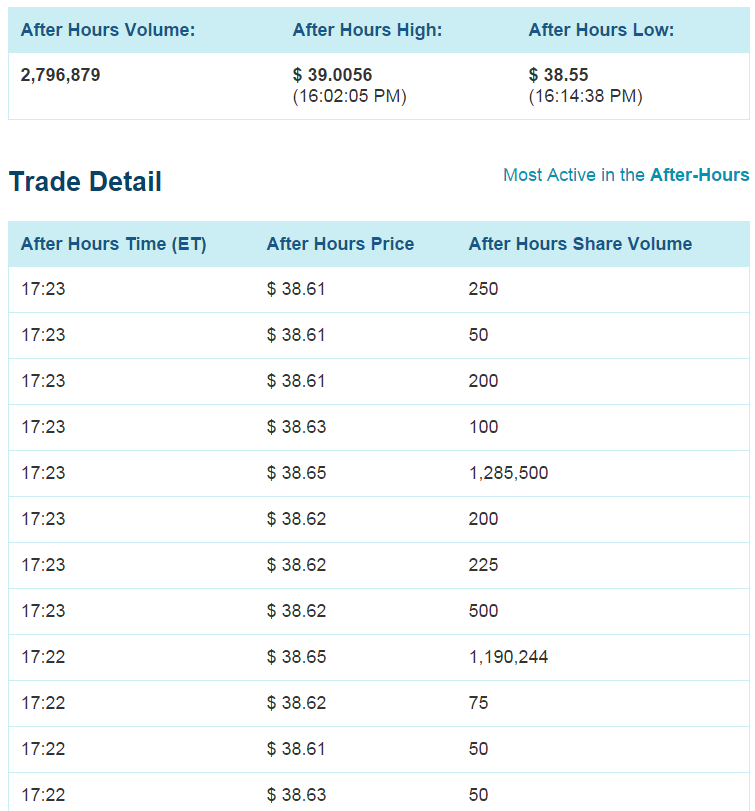Viewport: 755px width, 811px height.
Task: Select the 1,190,244 share volume cell
Action: [x=508, y=657]
